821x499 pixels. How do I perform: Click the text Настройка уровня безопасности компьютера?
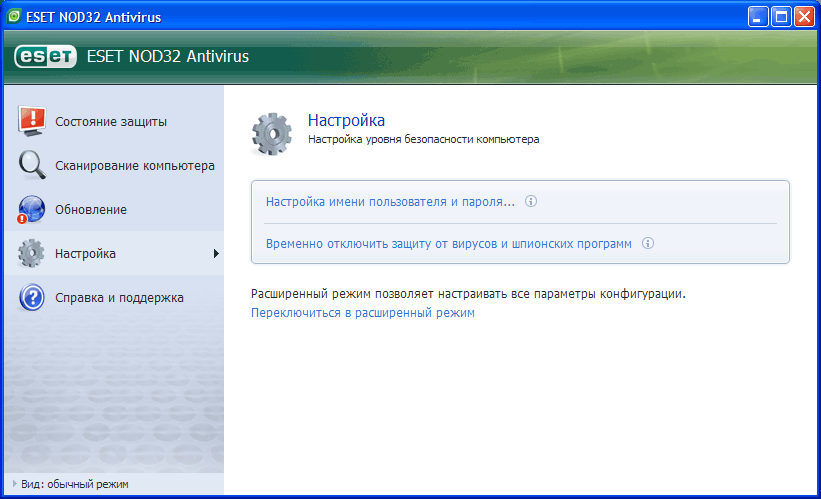pos(424,139)
